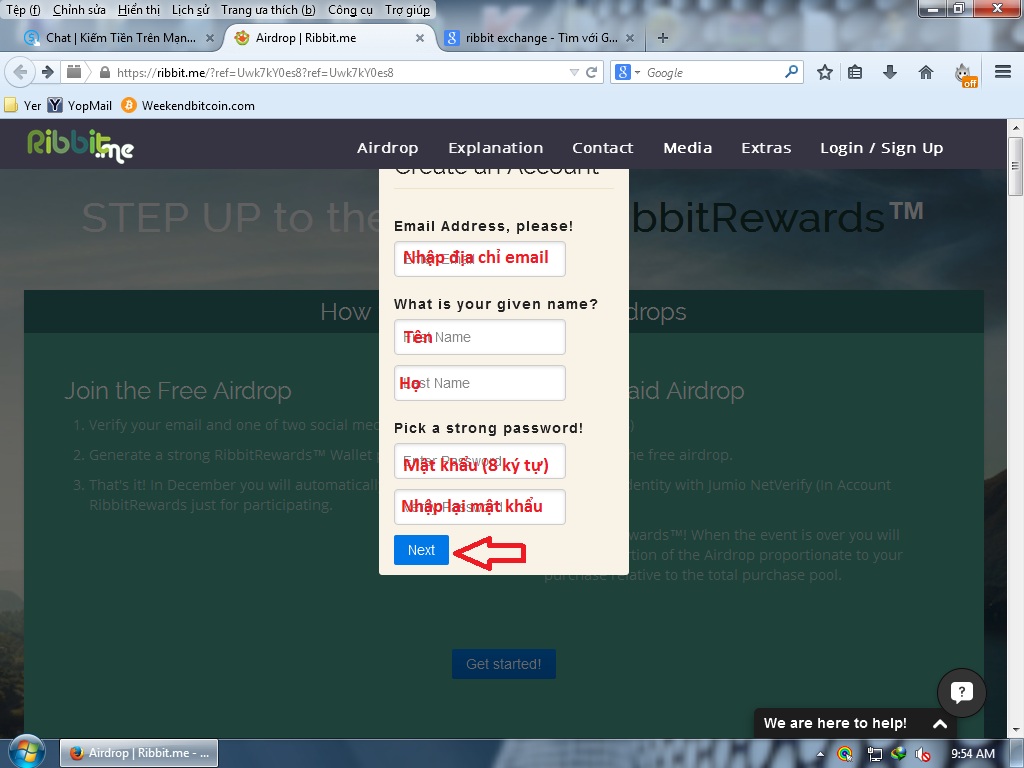Click the reload page icon in address bar

click(592, 72)
